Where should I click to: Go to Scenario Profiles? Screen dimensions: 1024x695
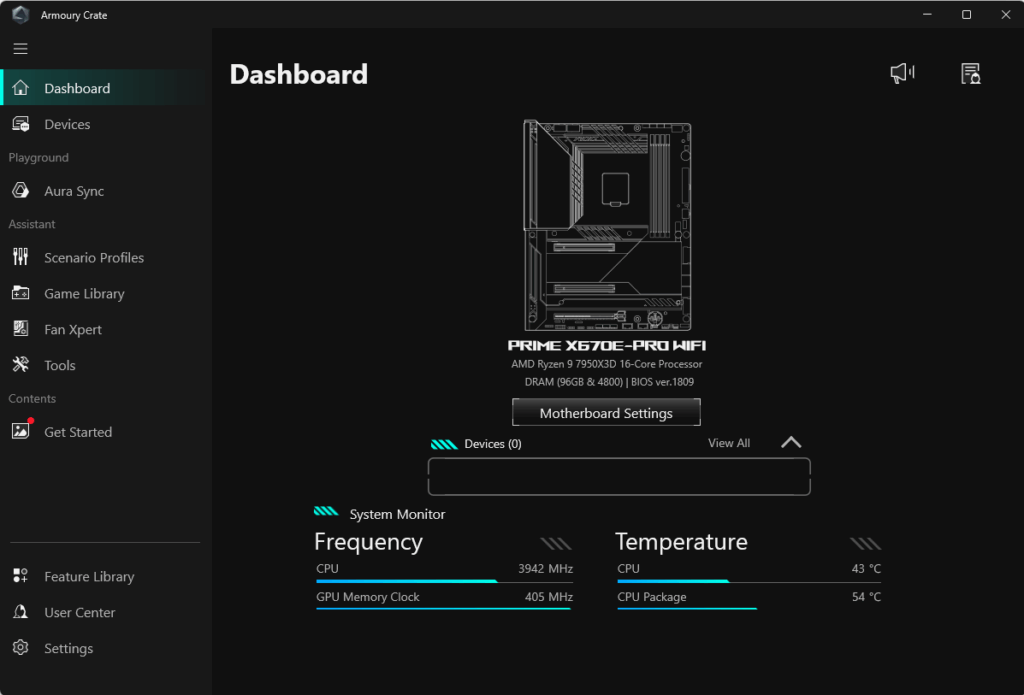pyautogui.click(x=106, y=257)
